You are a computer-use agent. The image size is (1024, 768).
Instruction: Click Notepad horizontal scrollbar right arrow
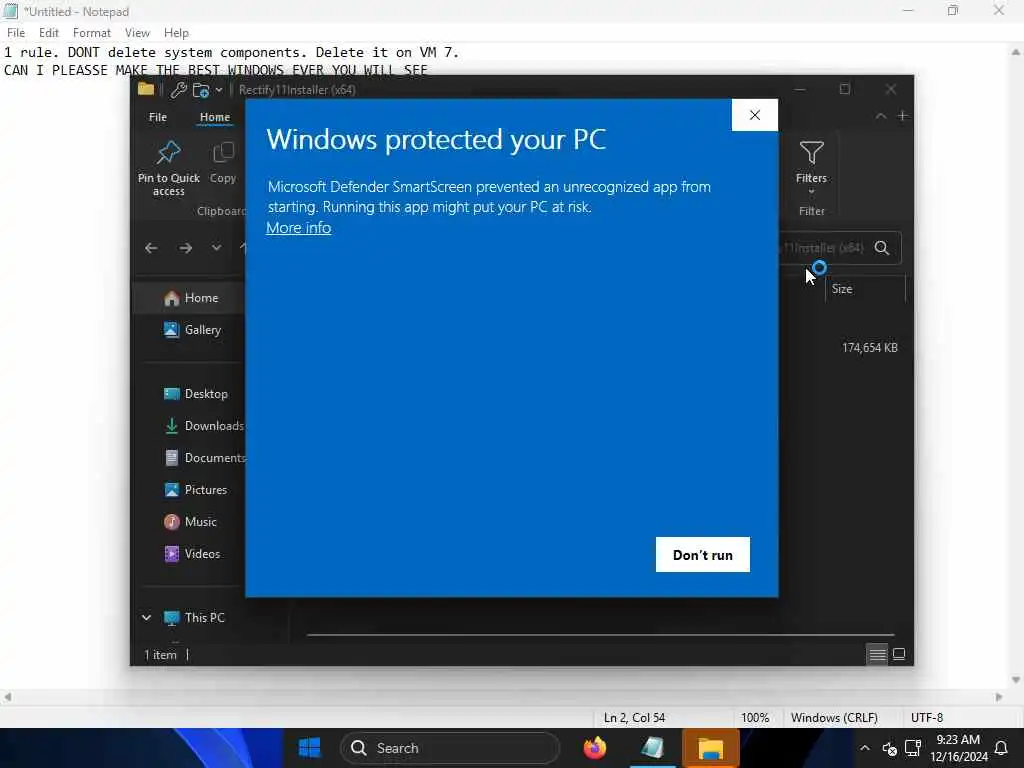click(999, 697)
